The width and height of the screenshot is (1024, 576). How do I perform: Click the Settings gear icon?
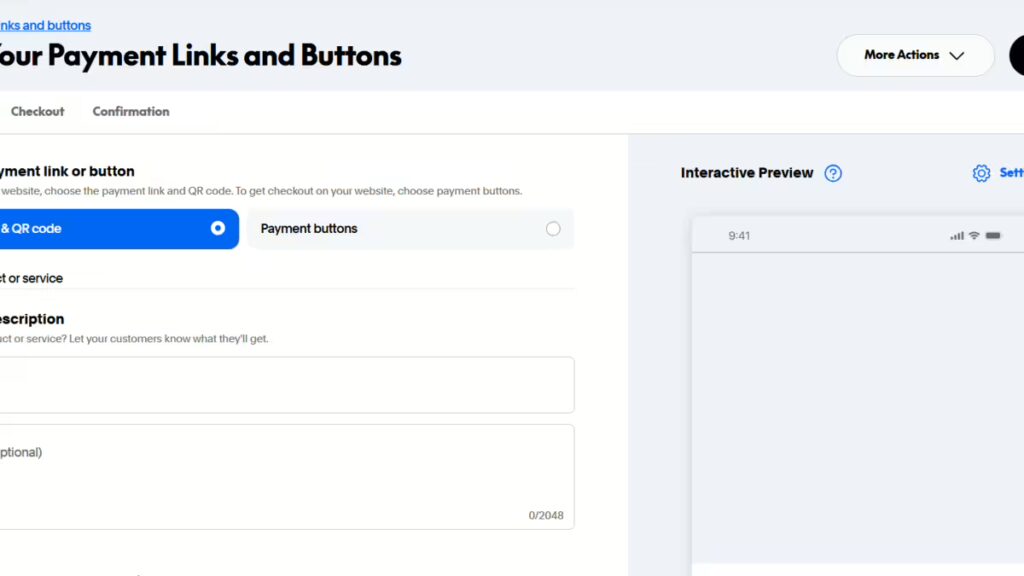click(x=981, y=172)
